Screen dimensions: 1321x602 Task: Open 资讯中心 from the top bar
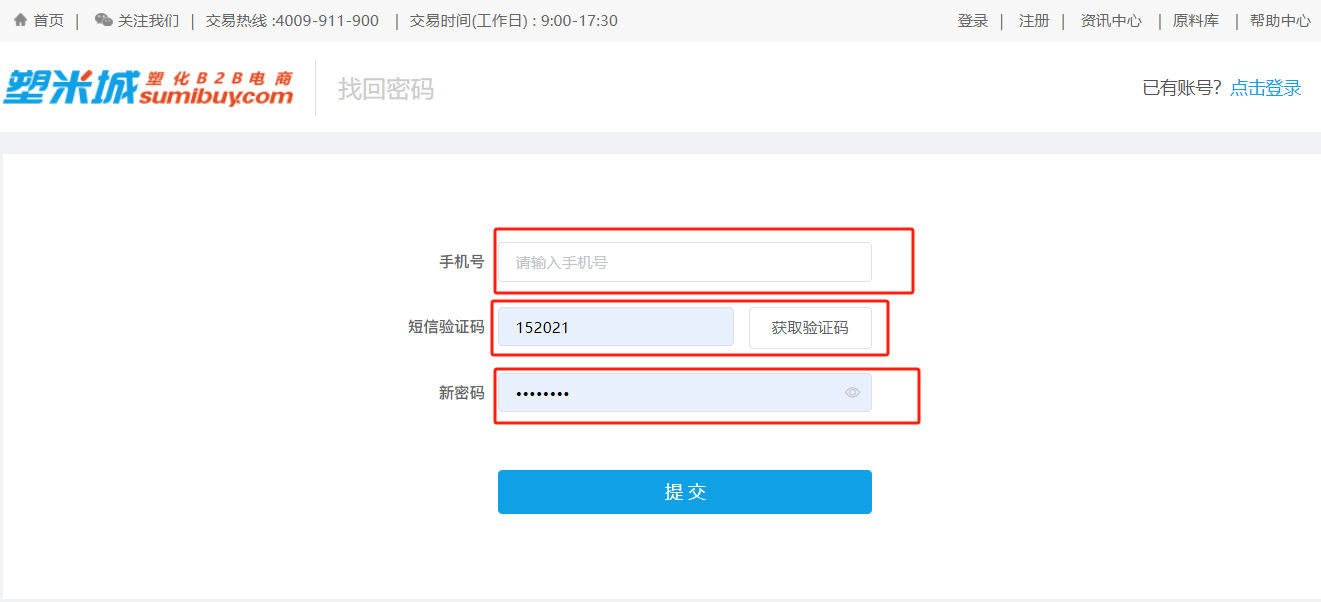[x=1111, y=21]
